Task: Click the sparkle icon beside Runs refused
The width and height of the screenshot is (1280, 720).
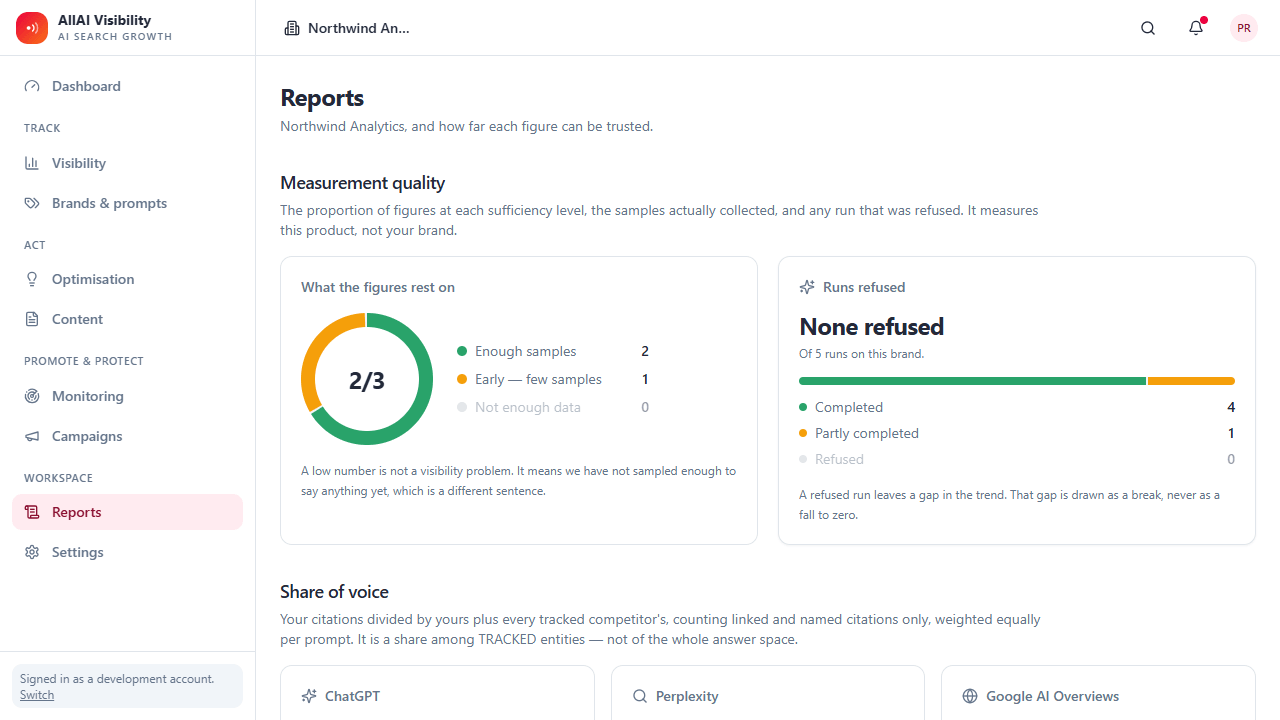Action: 807,287
